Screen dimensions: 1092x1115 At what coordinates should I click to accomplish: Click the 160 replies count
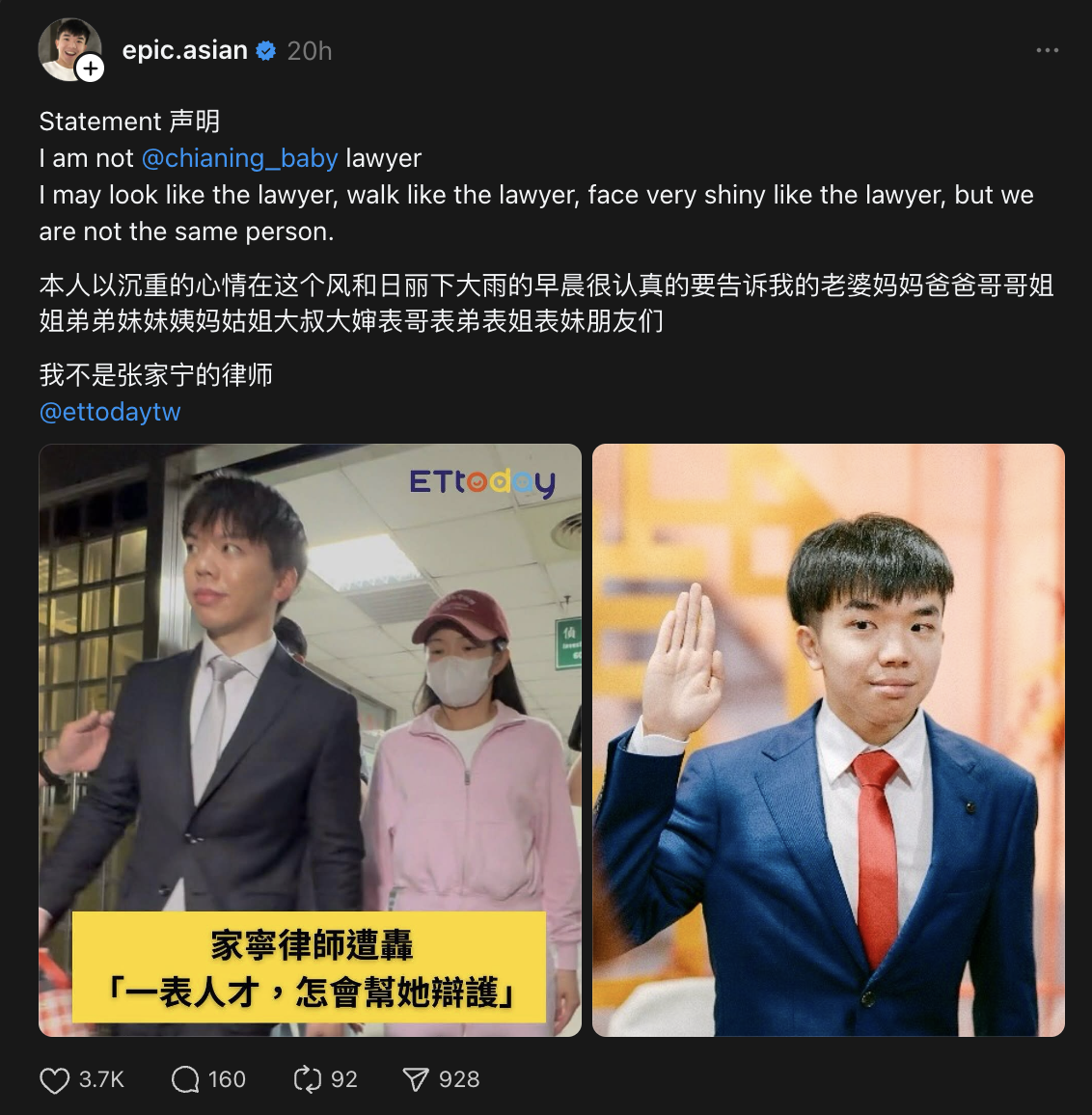227,1079
